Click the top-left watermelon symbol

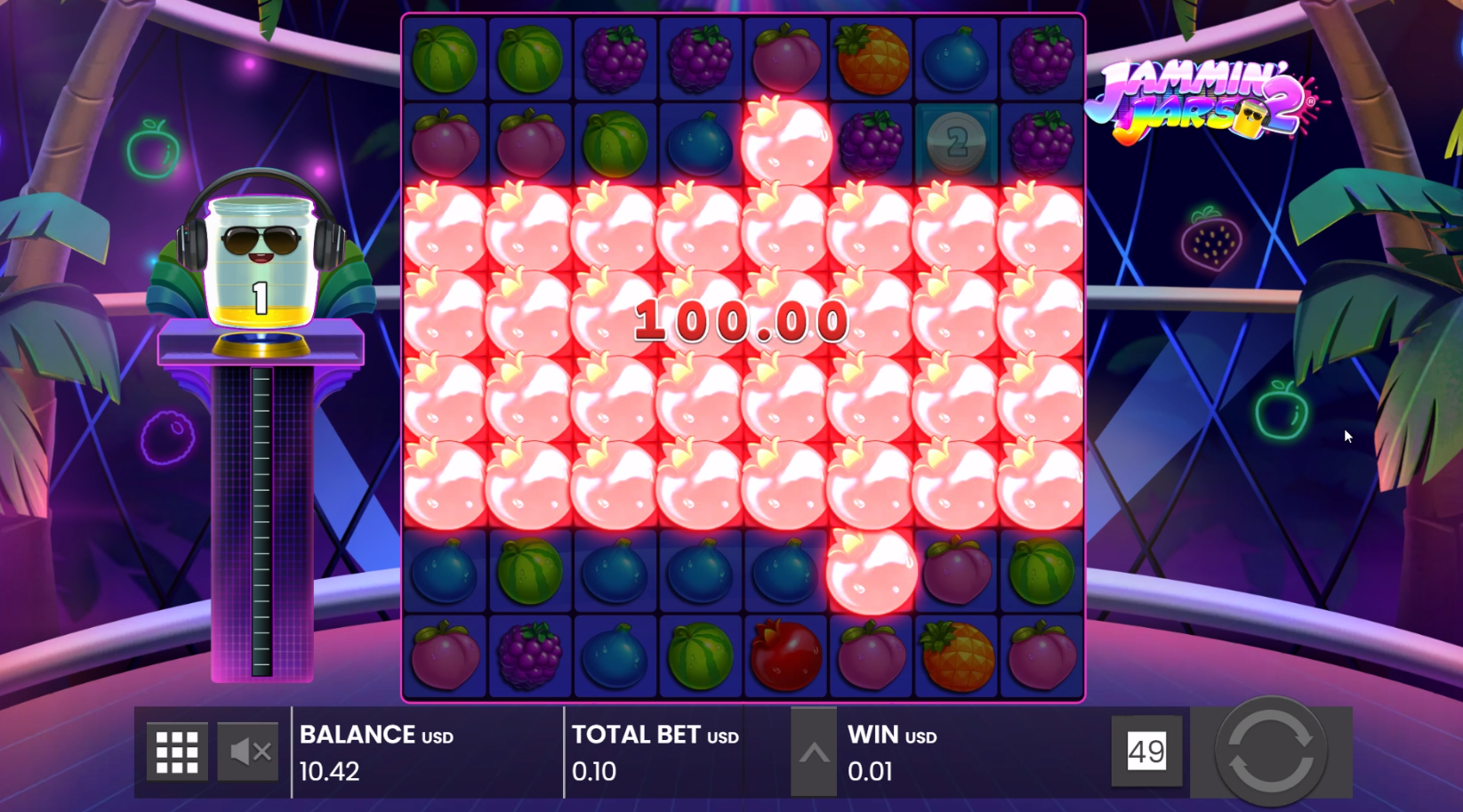pos(445,59)
